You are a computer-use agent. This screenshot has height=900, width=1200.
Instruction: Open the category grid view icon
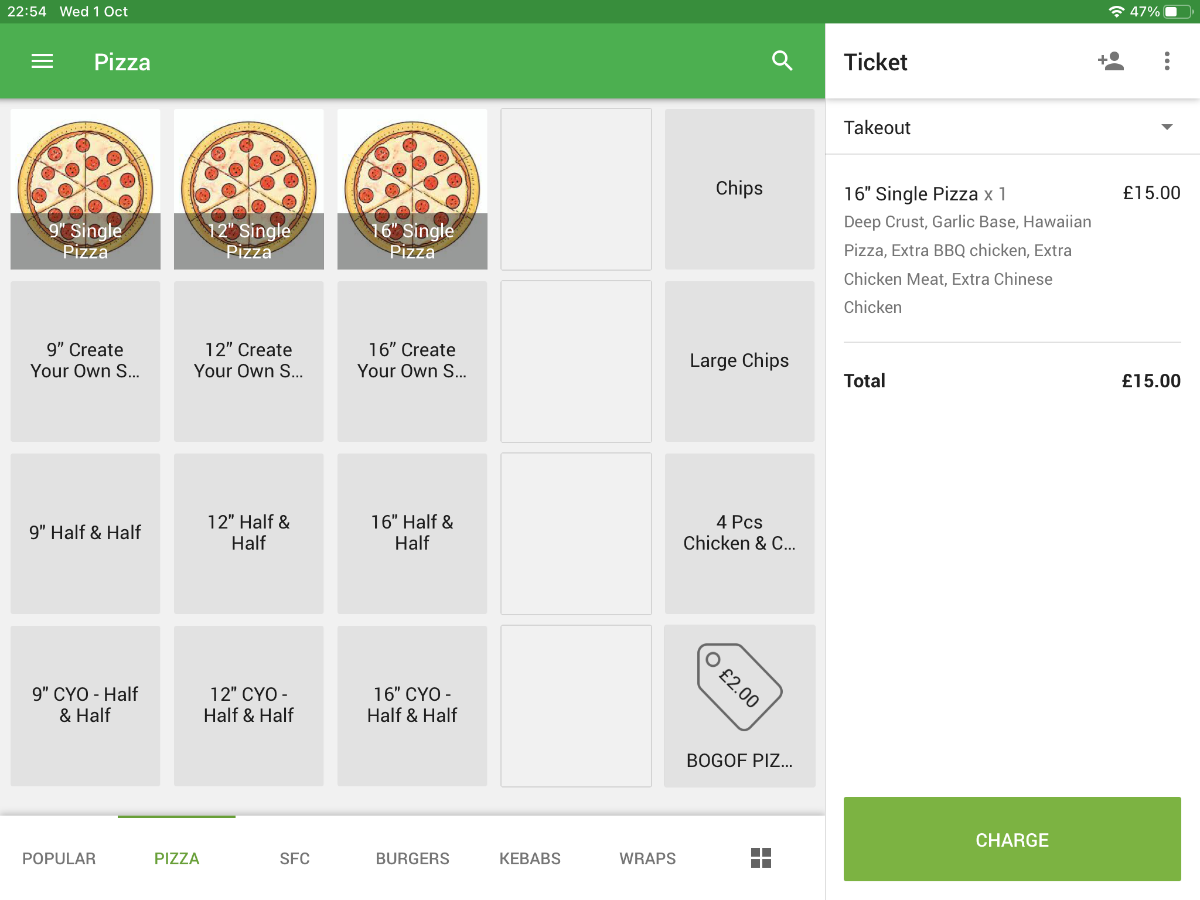tap(761, 858)
